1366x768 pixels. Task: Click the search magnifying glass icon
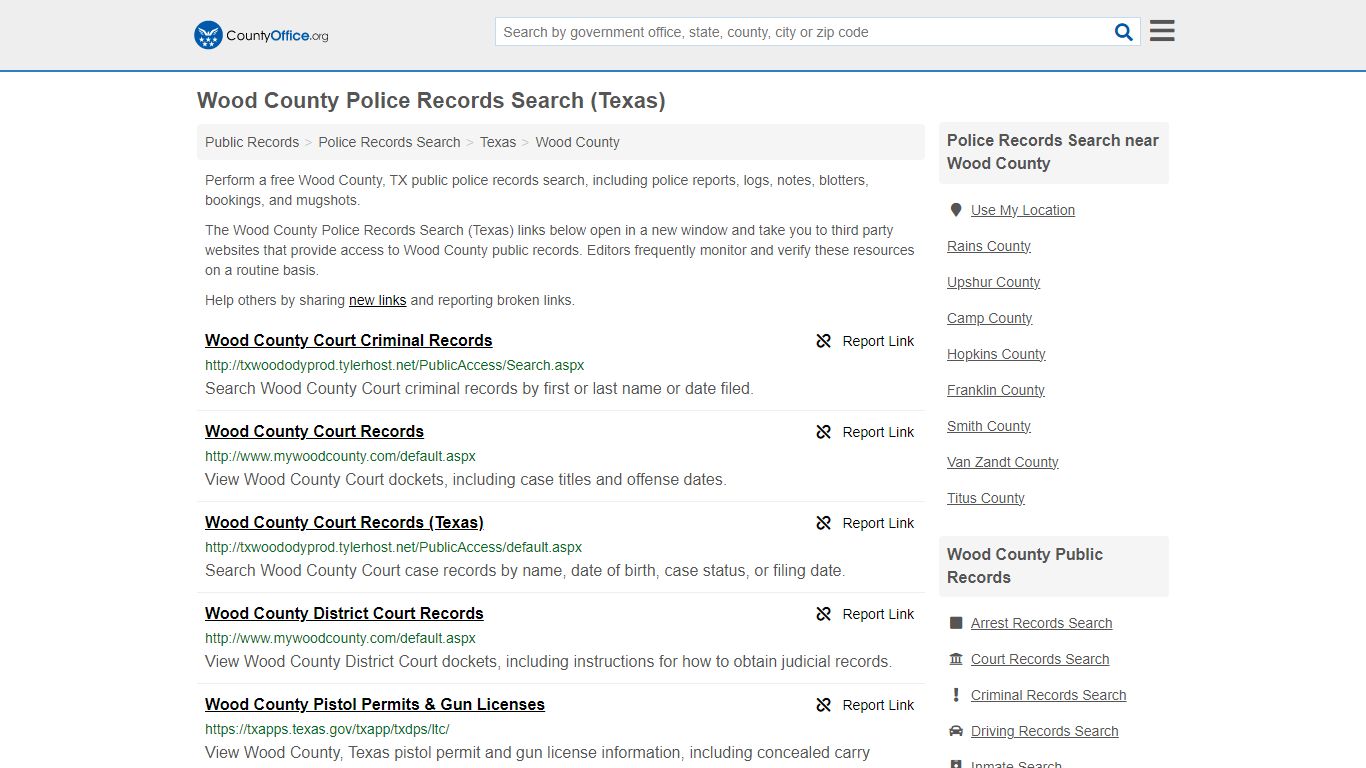(x=1123, y=31)
